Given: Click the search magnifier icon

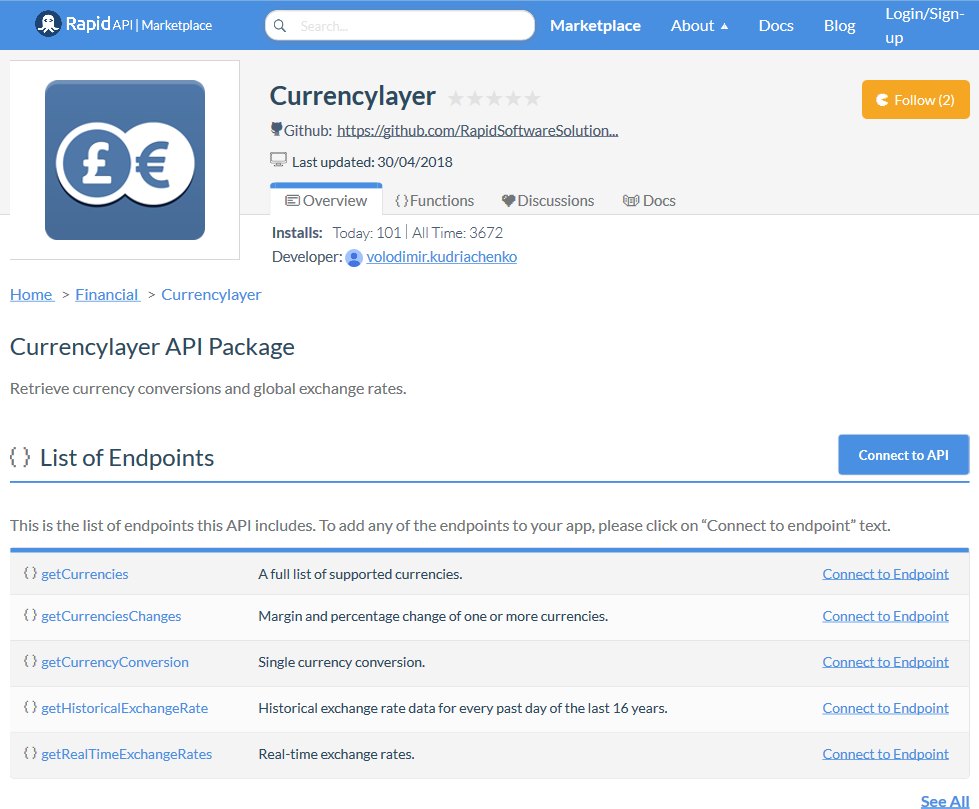Looking at the screenshot, I should 280,26.
